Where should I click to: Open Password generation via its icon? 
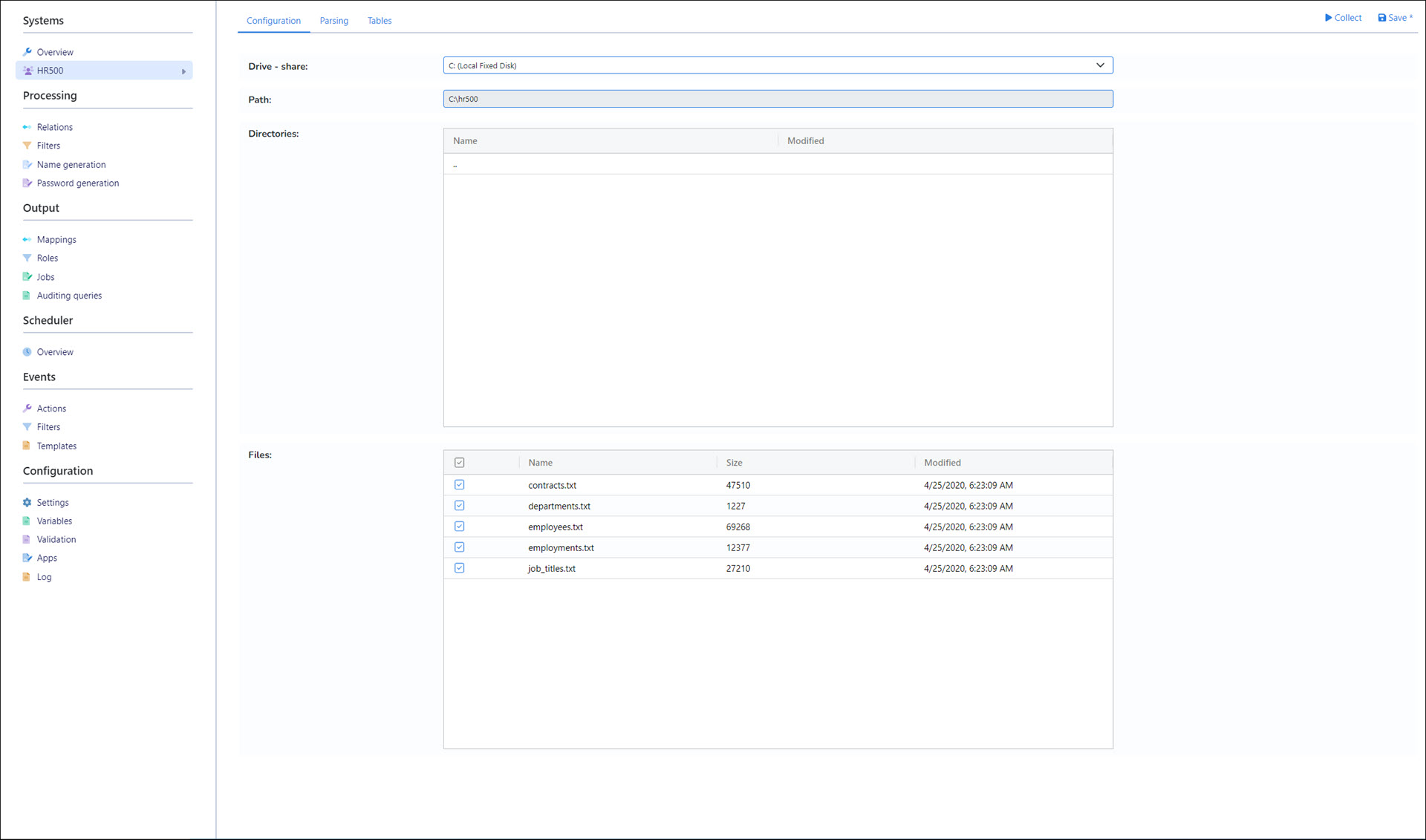point(27,183)
